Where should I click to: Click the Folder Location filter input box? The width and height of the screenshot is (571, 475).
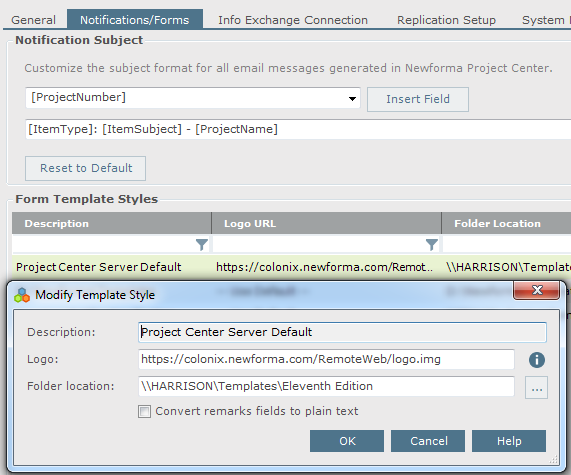pos(507,244)
